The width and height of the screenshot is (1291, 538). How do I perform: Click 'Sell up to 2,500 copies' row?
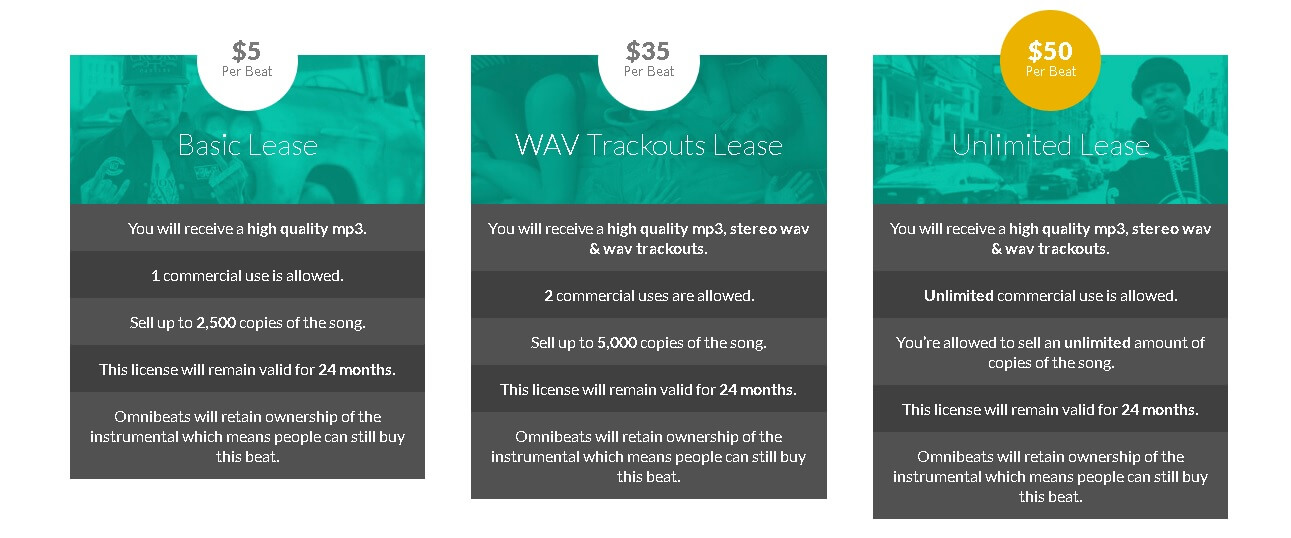coord(247,322)
